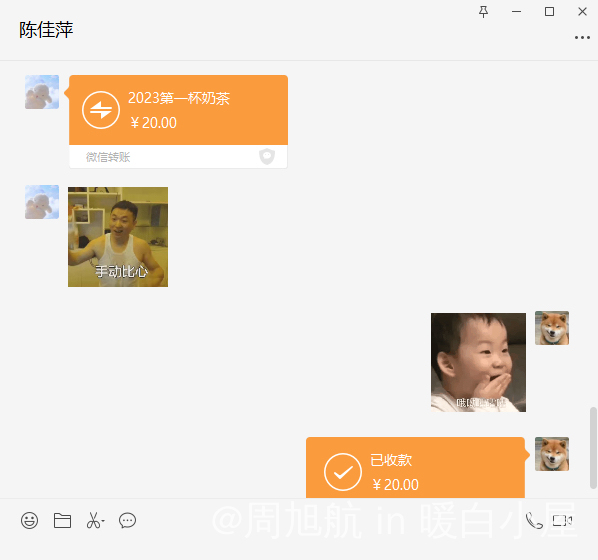Click 陈佳萍's avatar beside transfer message
This screenshot has height=560, width=598.
(x=42, y=92)
